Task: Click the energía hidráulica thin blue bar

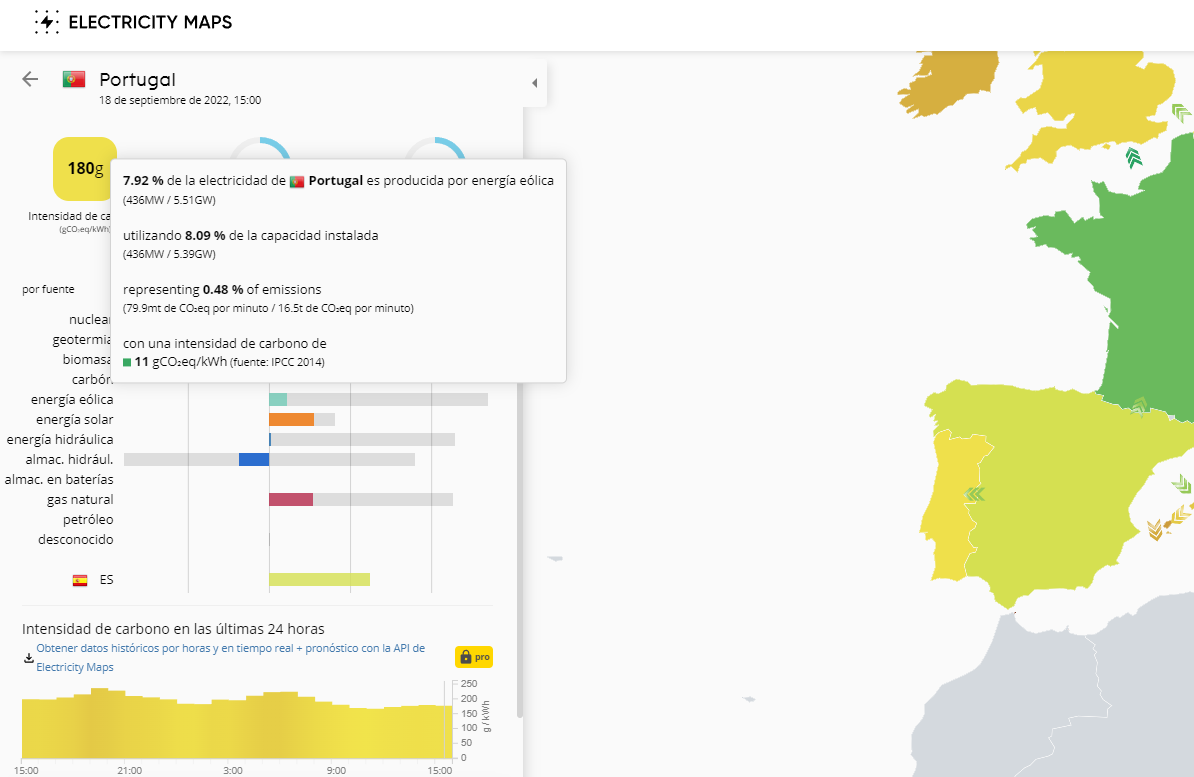Action: point(270,440)
